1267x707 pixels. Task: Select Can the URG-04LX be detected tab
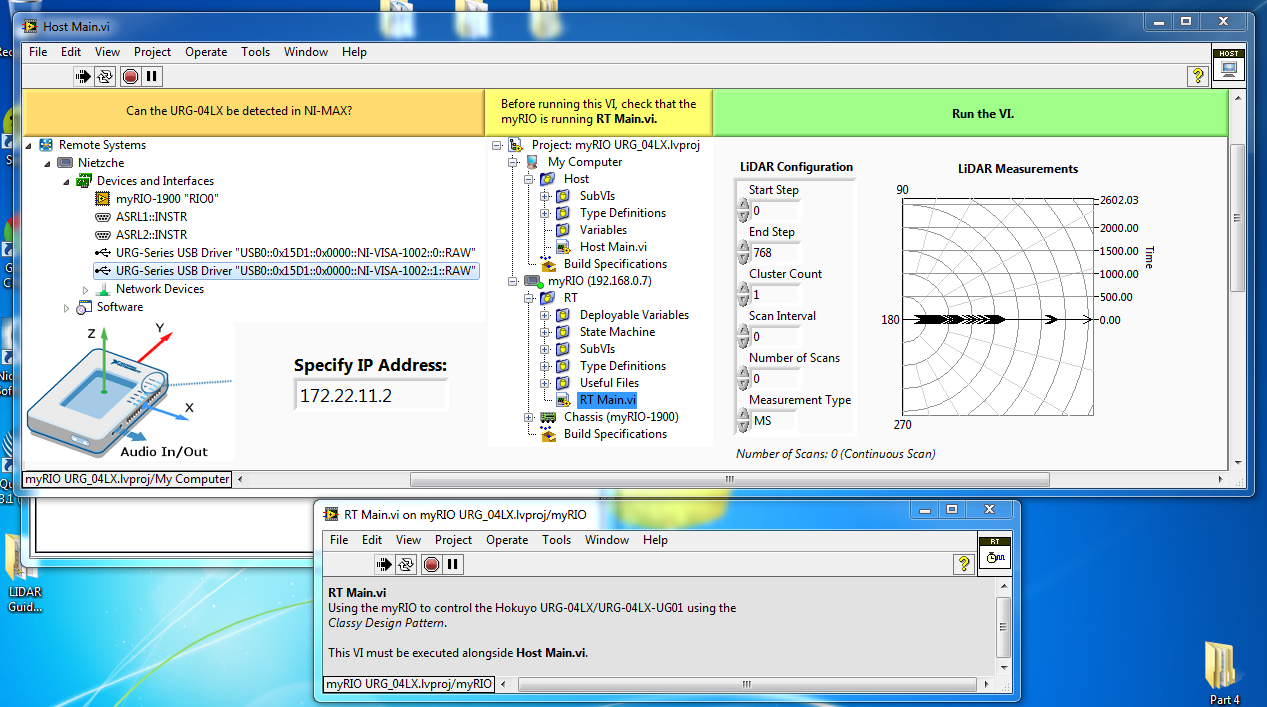[254, 113]
